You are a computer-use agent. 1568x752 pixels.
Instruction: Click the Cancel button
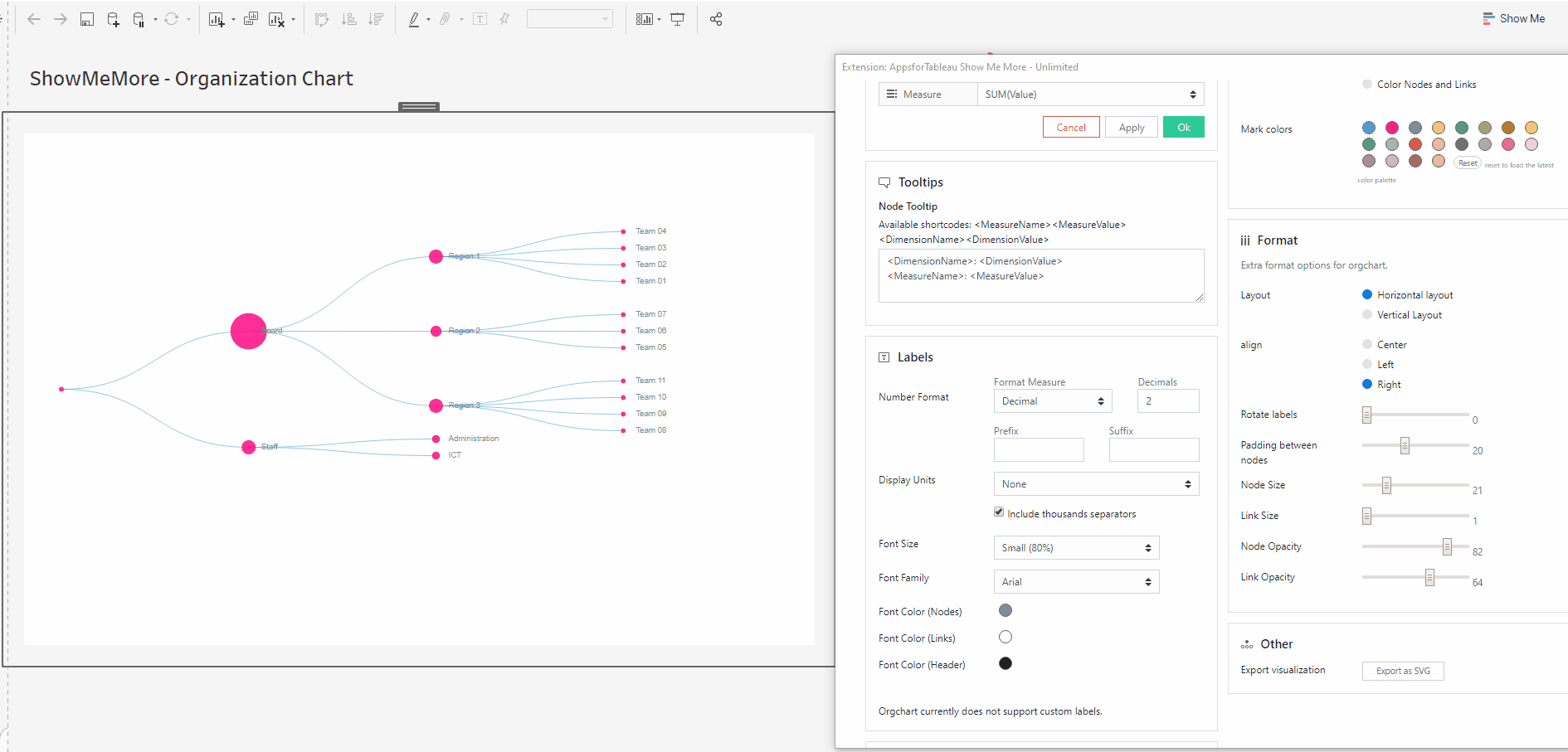[x=1071, y=128]
